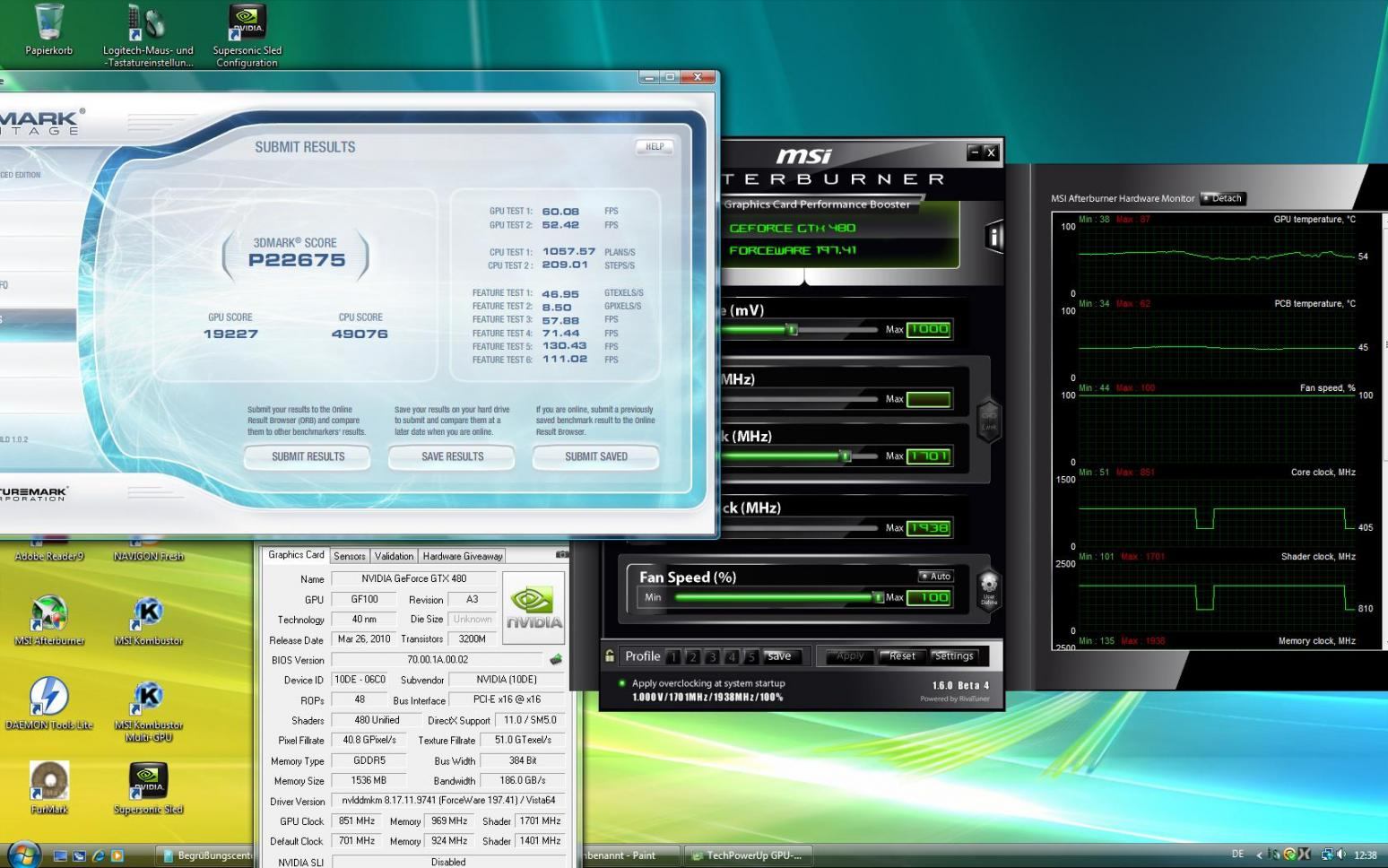Click the User Define fan gear icon
The height and width of the screenshot is (868, 1388).
[x=988, y=589]
